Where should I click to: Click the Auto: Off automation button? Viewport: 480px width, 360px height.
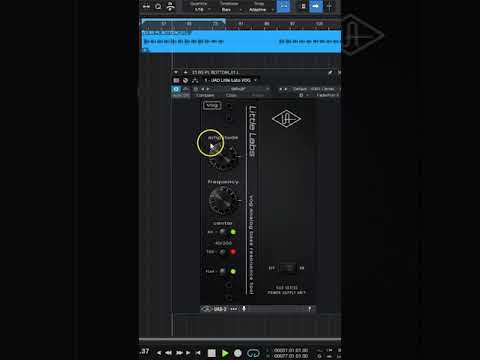coord(181,95)
